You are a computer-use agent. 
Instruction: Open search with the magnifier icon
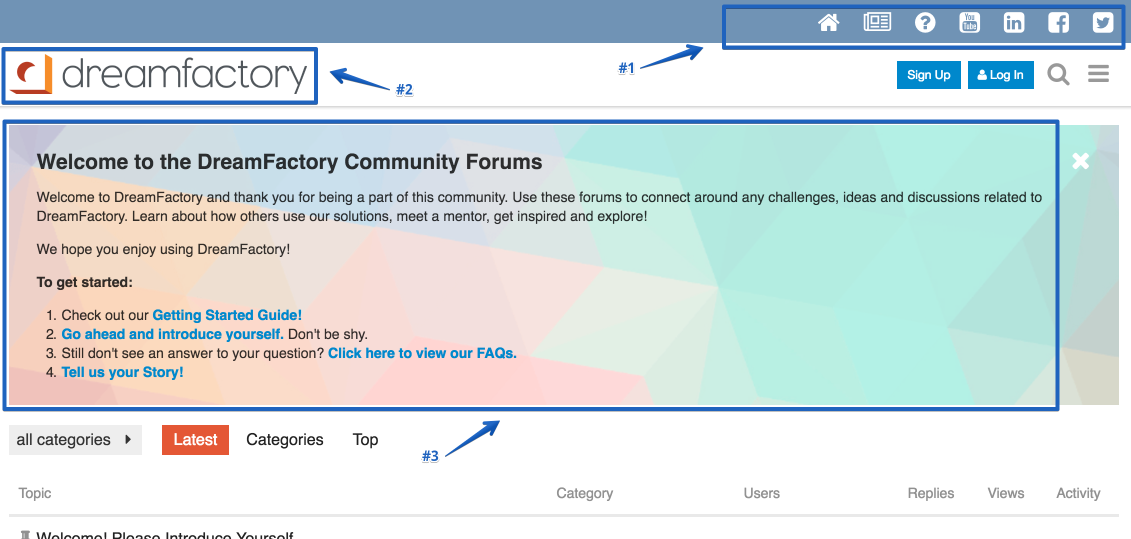pos(1058,74)
